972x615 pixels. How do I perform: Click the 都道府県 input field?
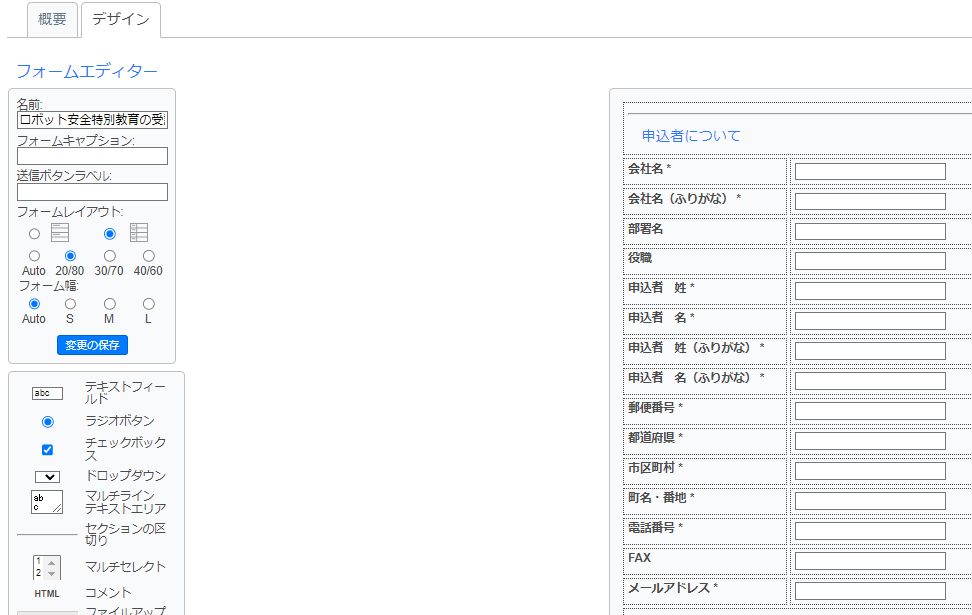[x=870, y=441]
